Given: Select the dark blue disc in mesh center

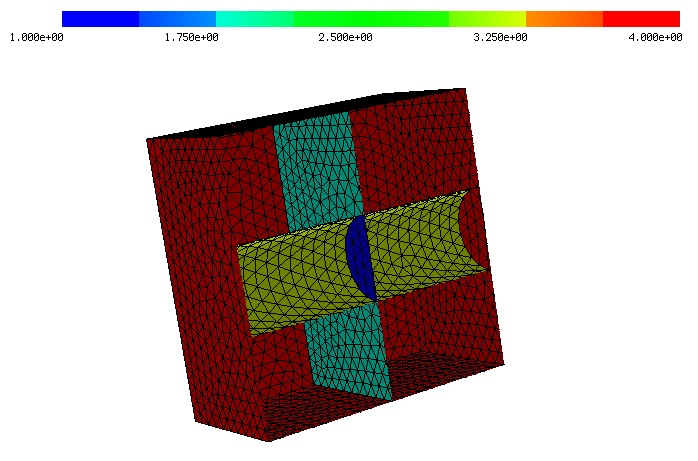Looking at the screenshot, I should pyautogui.click(x=360, y=258).
